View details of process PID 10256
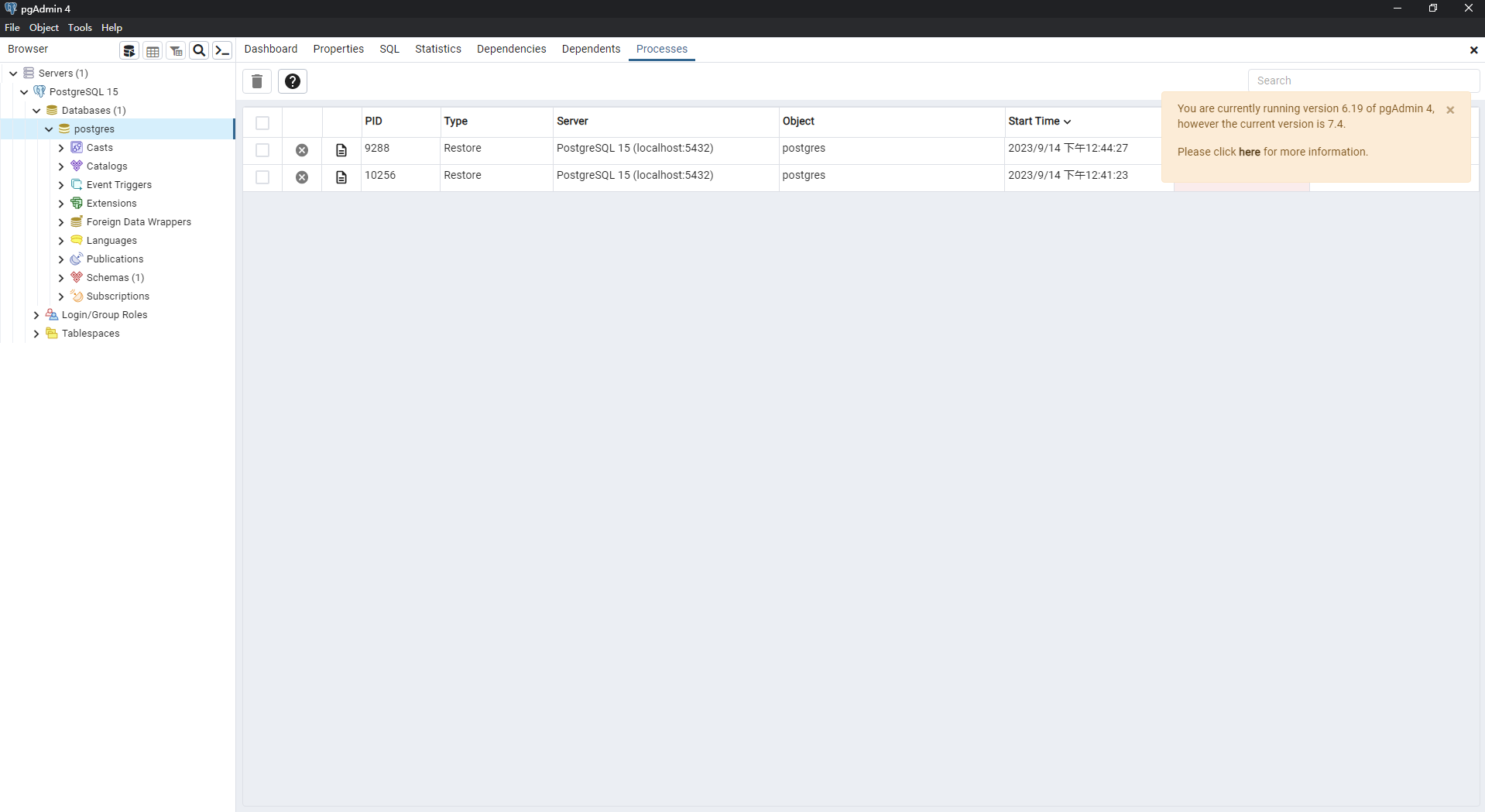 point(341,177)
